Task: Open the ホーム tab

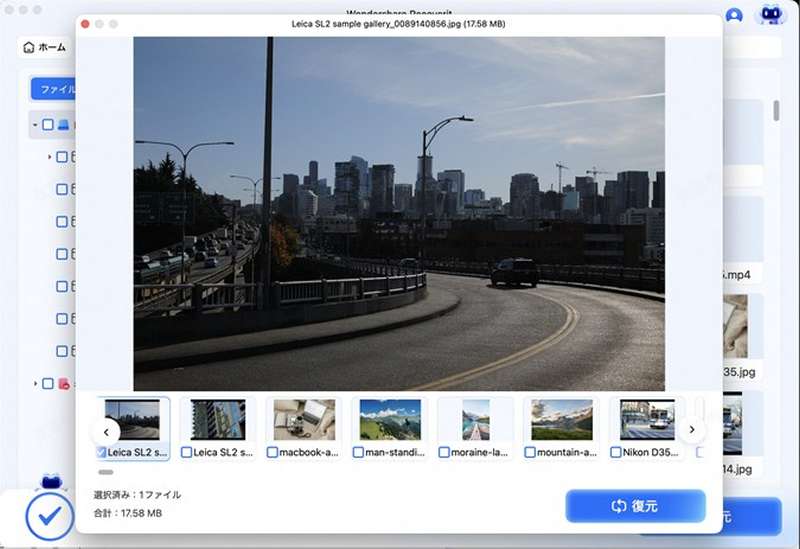Action: (45, 47)
